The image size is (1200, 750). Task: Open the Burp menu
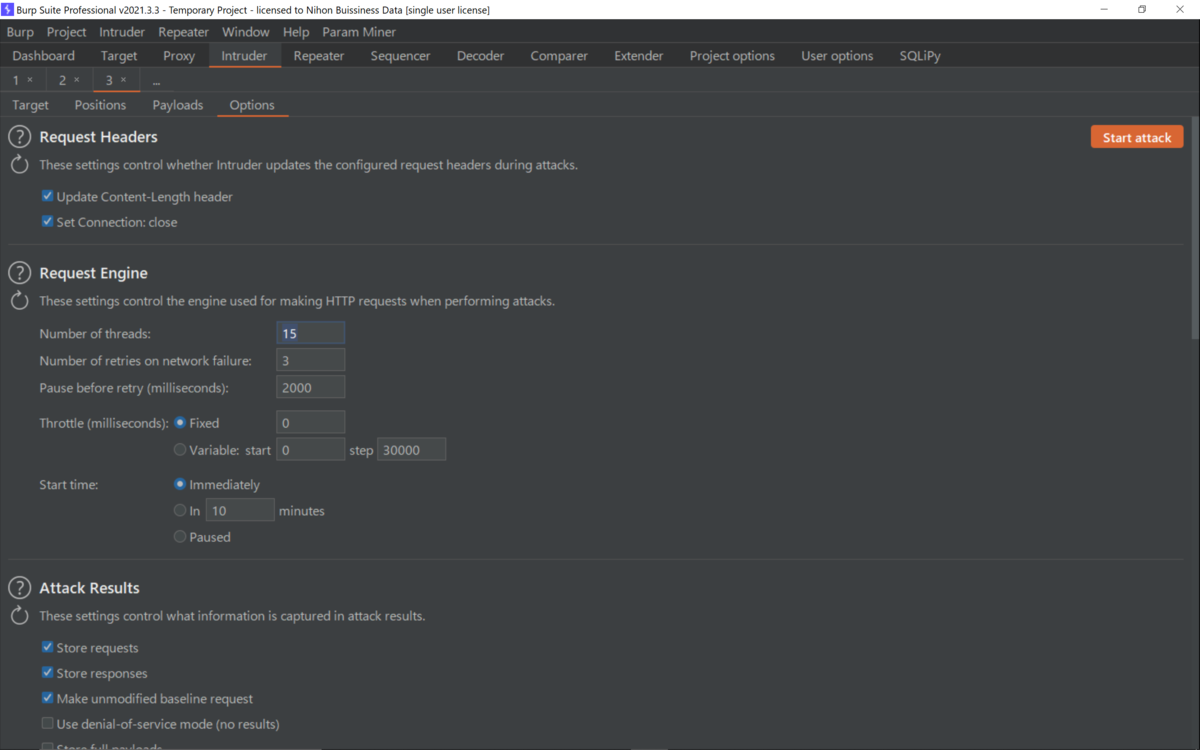[20, 32]
